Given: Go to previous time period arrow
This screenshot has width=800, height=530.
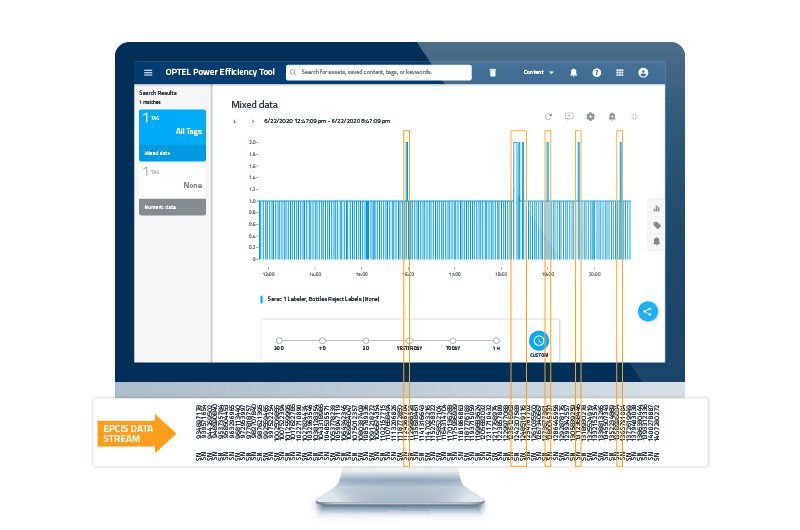Looking at the screenshot, I should 234,121.
